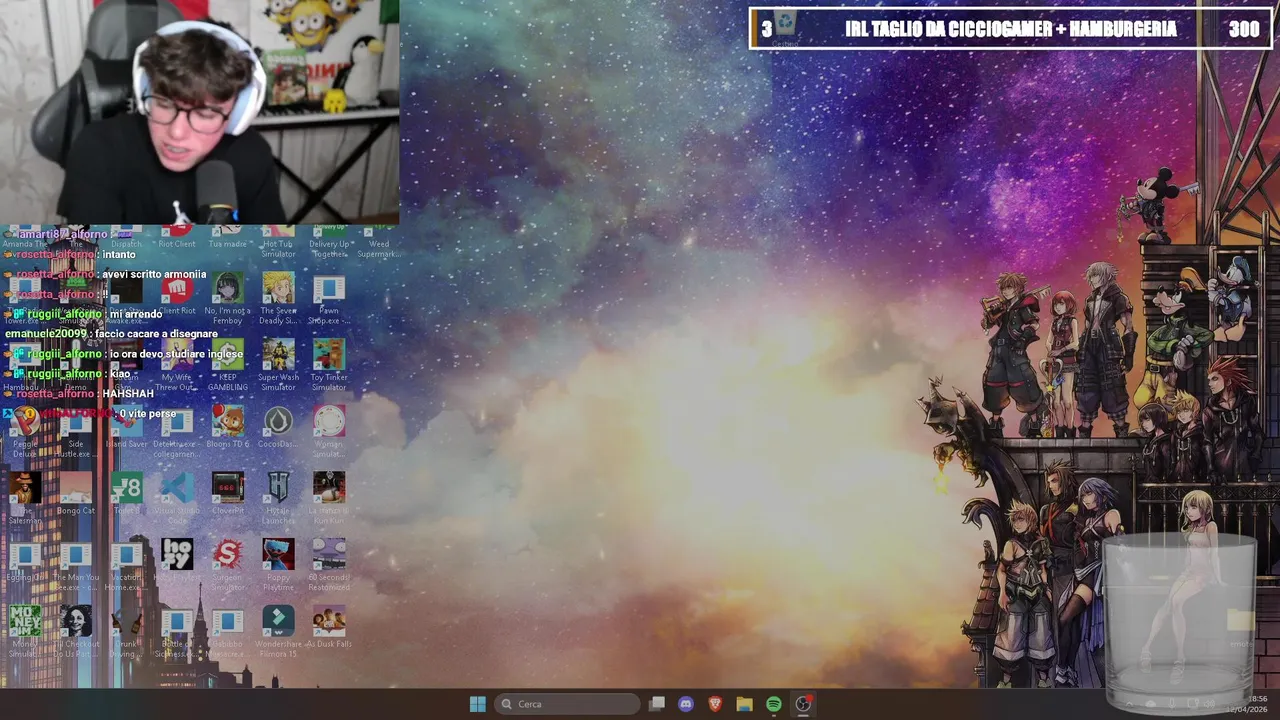Select the Pawn Shop.exe desktop shortcut
The image size is (1280, 720).
click(328, 300)
